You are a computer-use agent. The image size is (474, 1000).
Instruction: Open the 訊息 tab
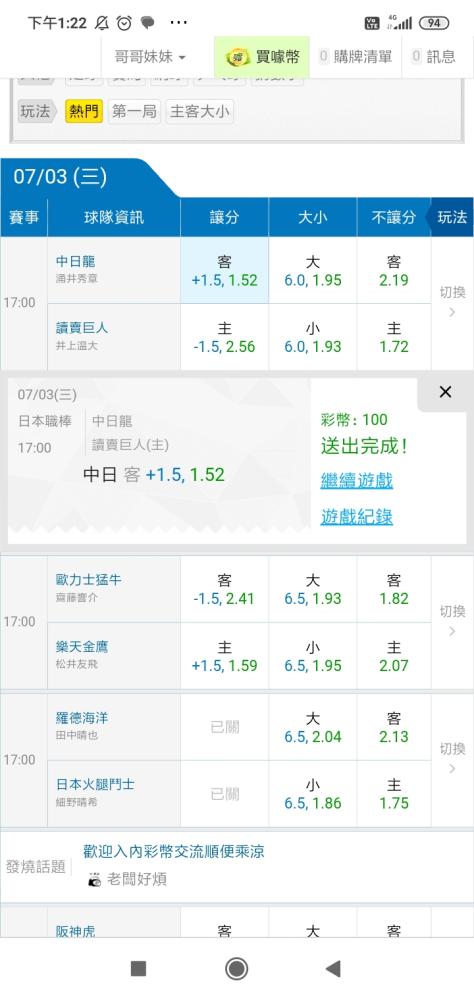(434, 57)
